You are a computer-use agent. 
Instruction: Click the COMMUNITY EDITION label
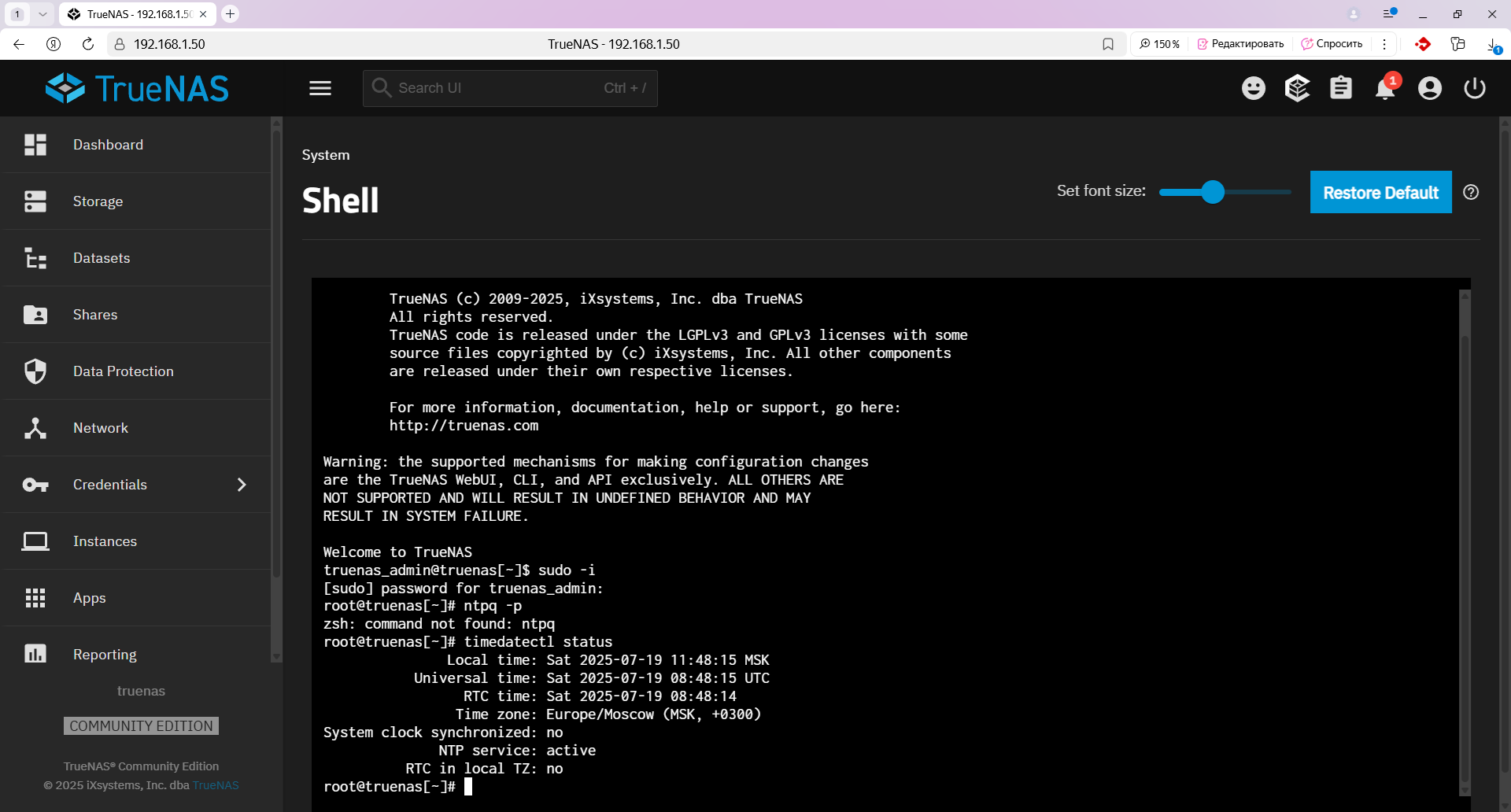pyautogui.click(x=141, y=725)
